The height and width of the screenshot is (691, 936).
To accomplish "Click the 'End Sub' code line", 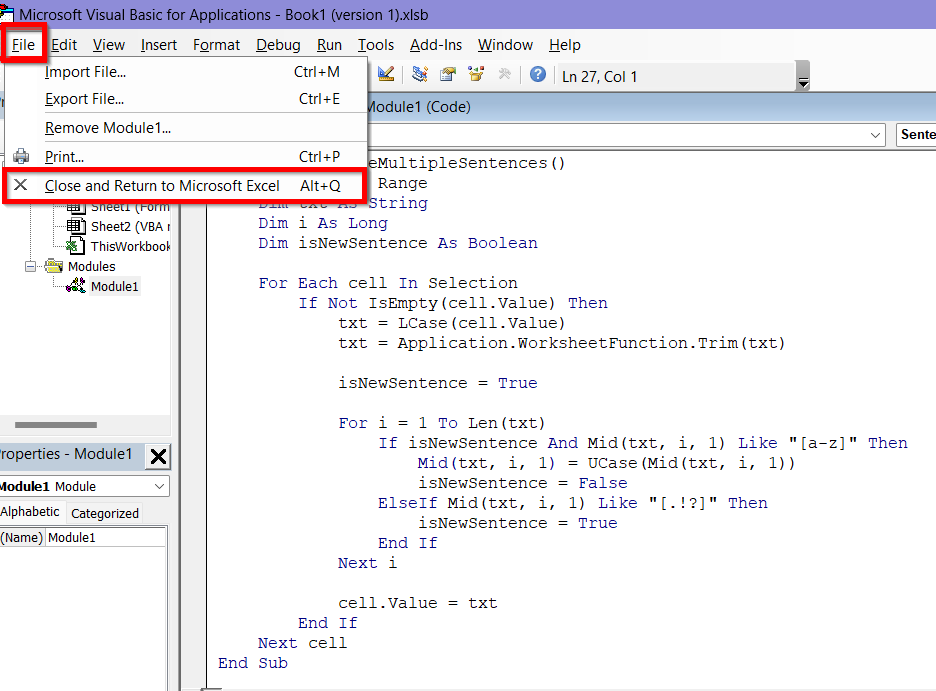I will (x=253, y=663).
